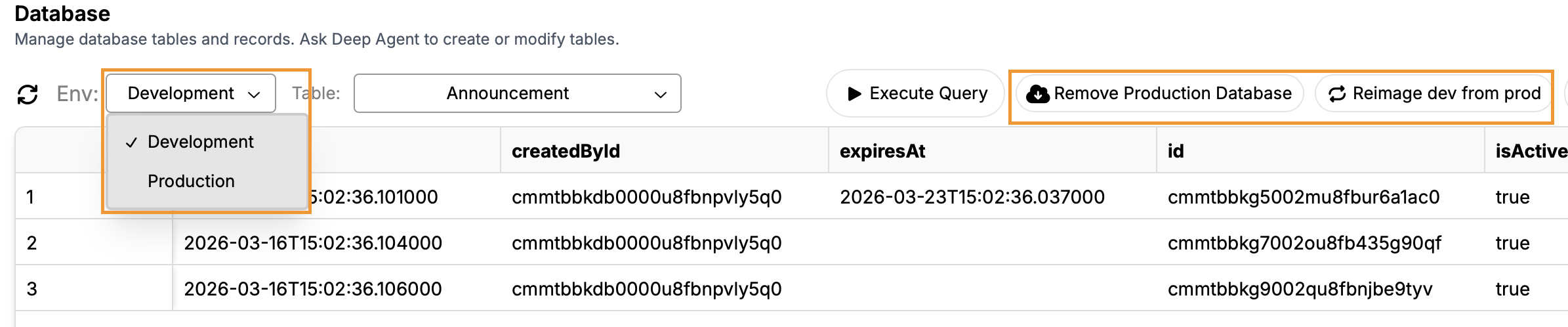
Task: Click the id column header
Action: [x=1176, y=151]
